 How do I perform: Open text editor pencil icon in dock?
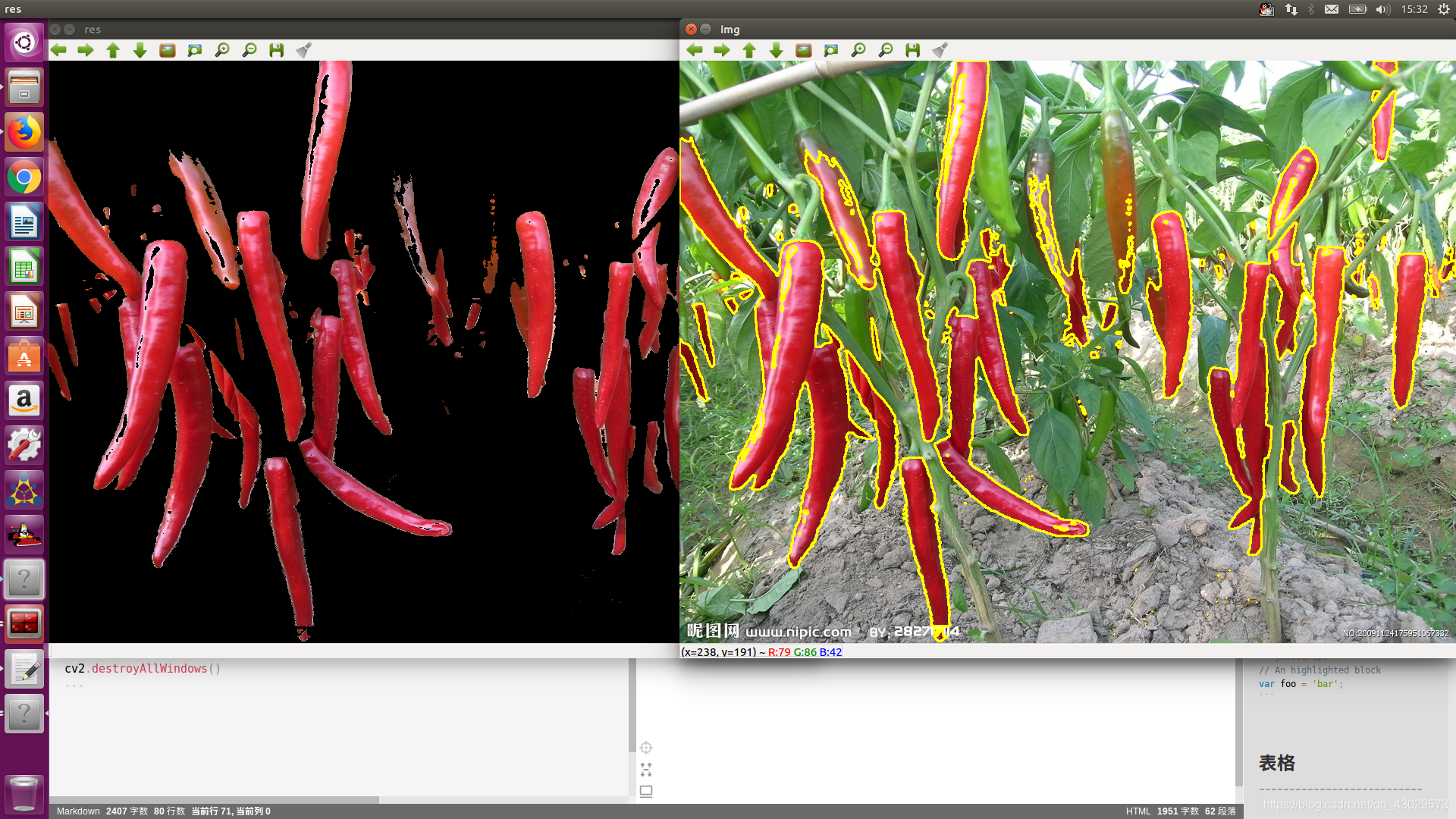[24, 669]
